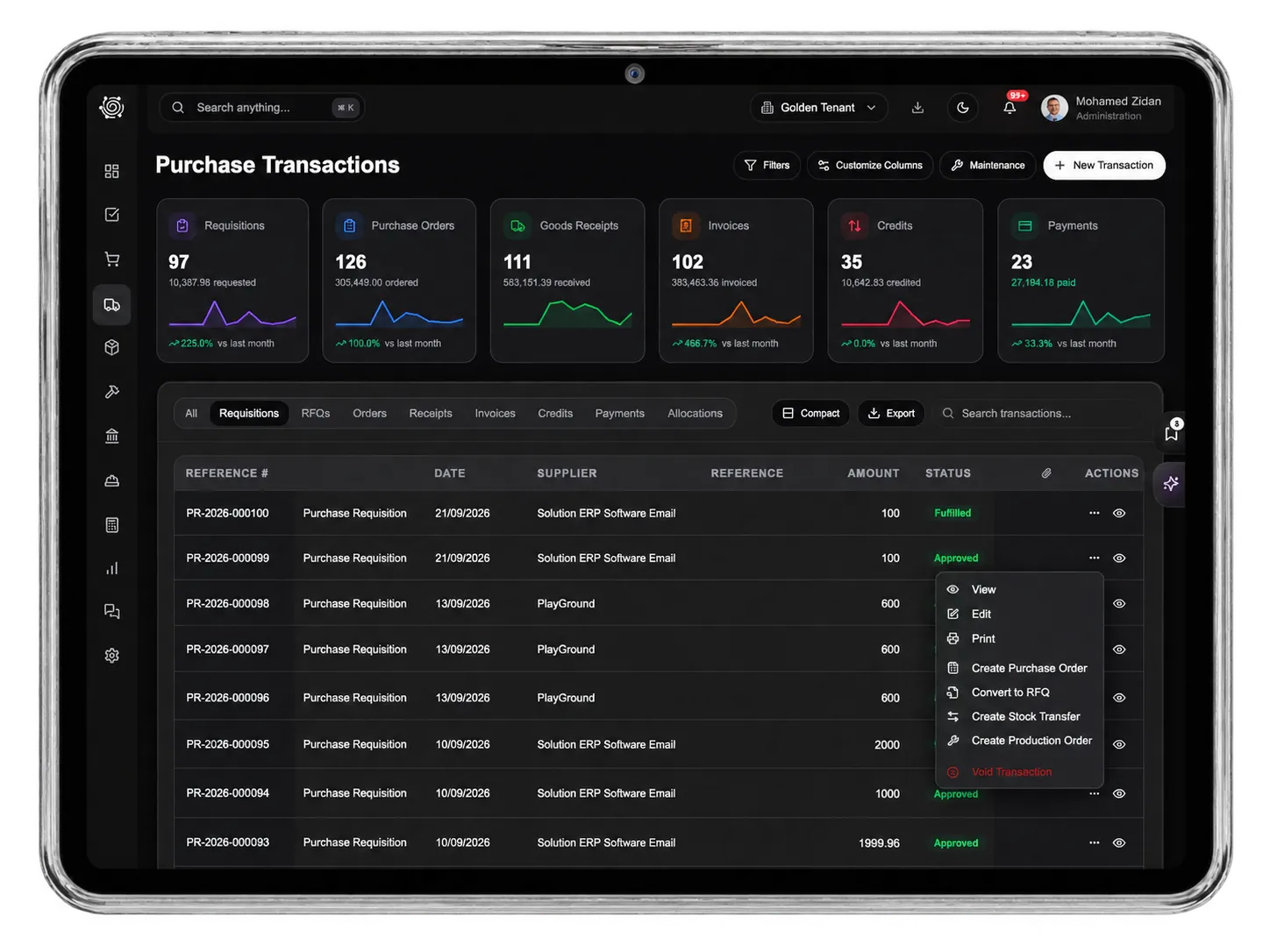
Task: Open the actions menu for PR-2026-000093
Action: click(1094, 843)
